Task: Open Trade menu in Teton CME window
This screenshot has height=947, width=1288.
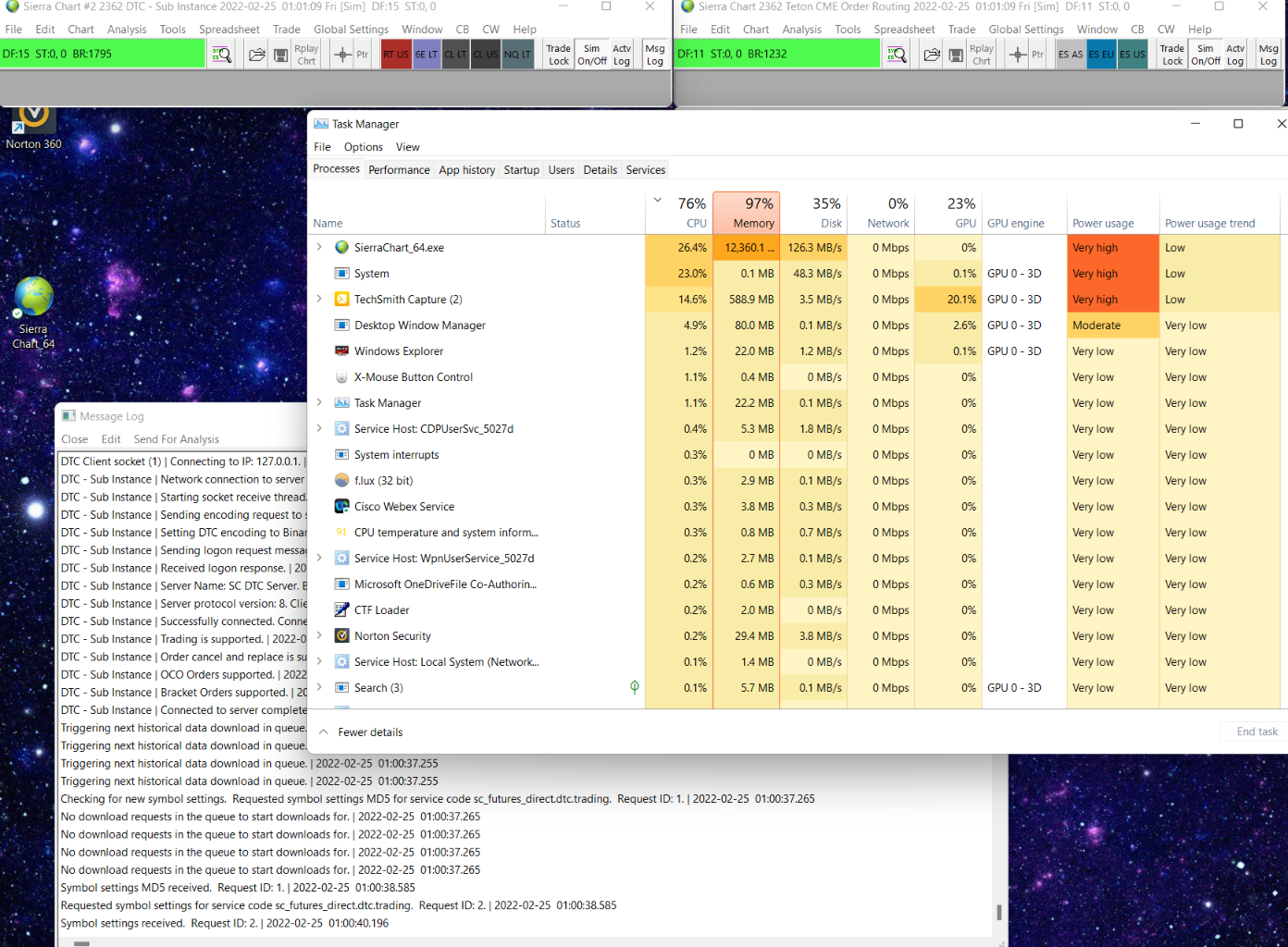Action: (x=962, y=30)
